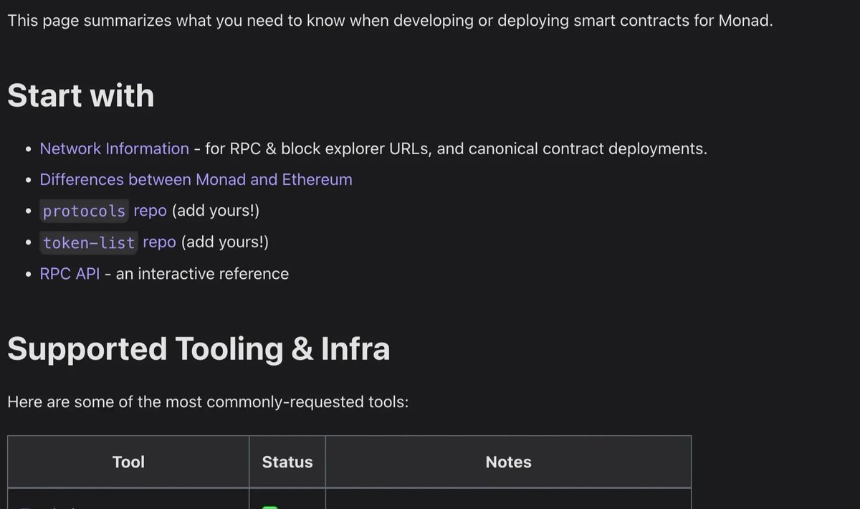
Task: Click the protocols code link
Action: coord(84,211)
